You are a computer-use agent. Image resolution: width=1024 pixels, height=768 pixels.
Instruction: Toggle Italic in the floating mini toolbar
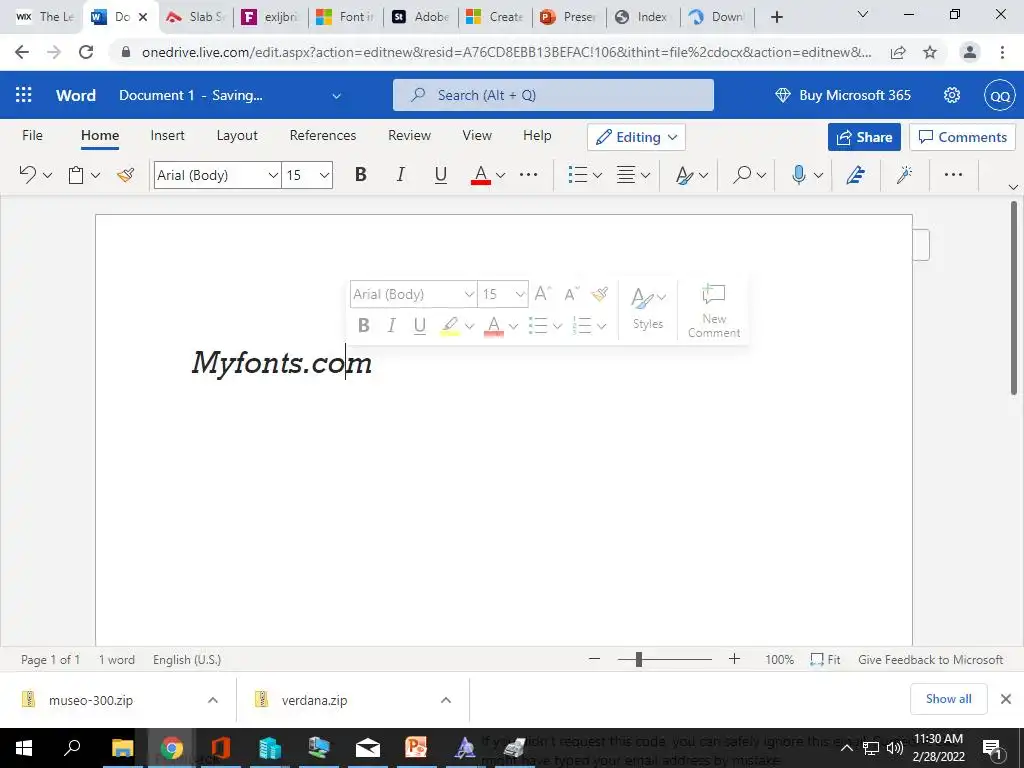pyautogui.click(x=391, y=325)
